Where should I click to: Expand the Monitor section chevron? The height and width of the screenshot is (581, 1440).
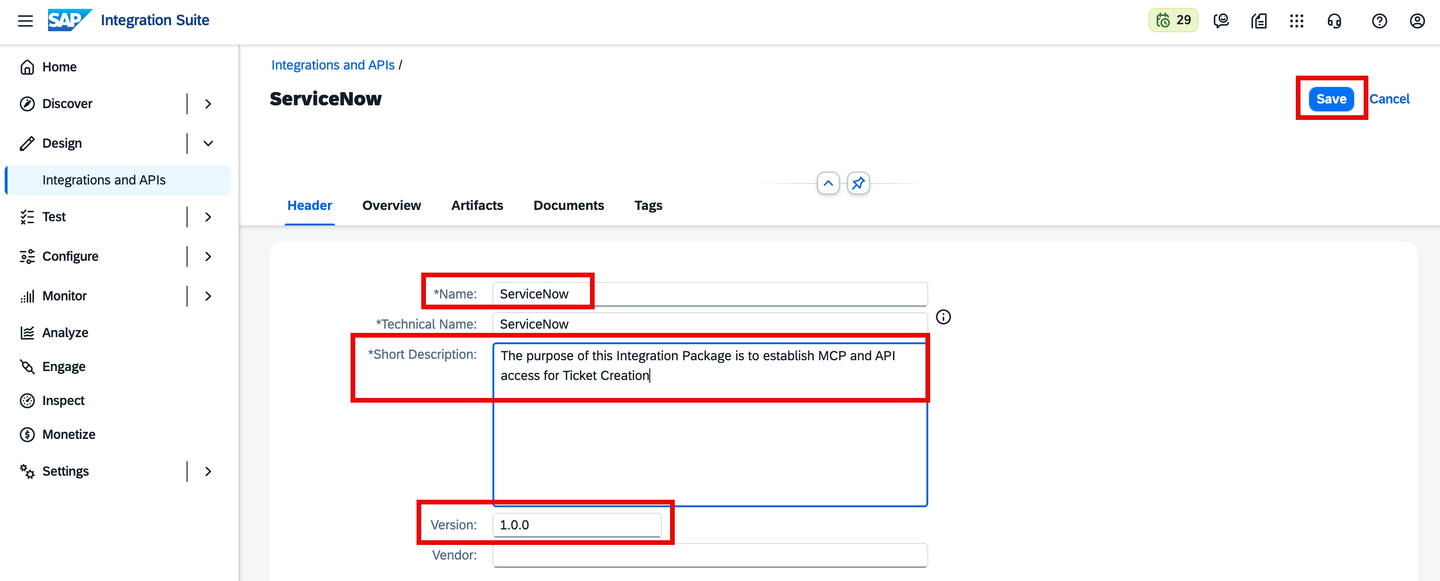click(208, 296)
